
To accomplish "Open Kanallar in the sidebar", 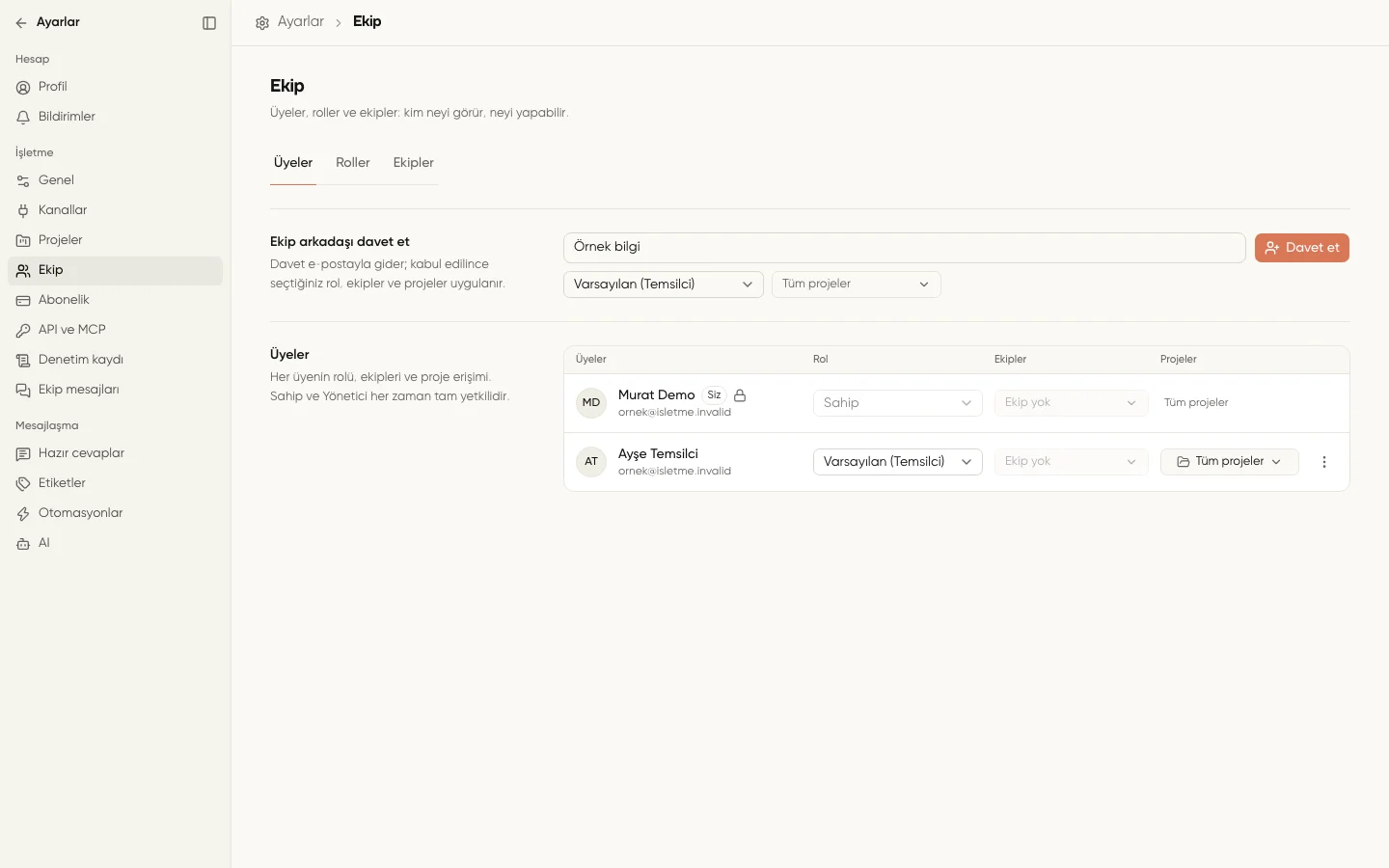I will [115, 210].
